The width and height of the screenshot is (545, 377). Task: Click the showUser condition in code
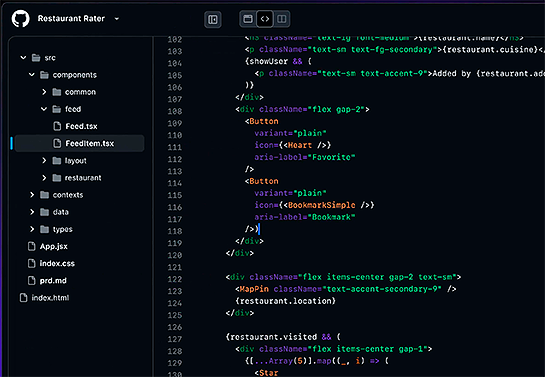click(x=269, y=62)
